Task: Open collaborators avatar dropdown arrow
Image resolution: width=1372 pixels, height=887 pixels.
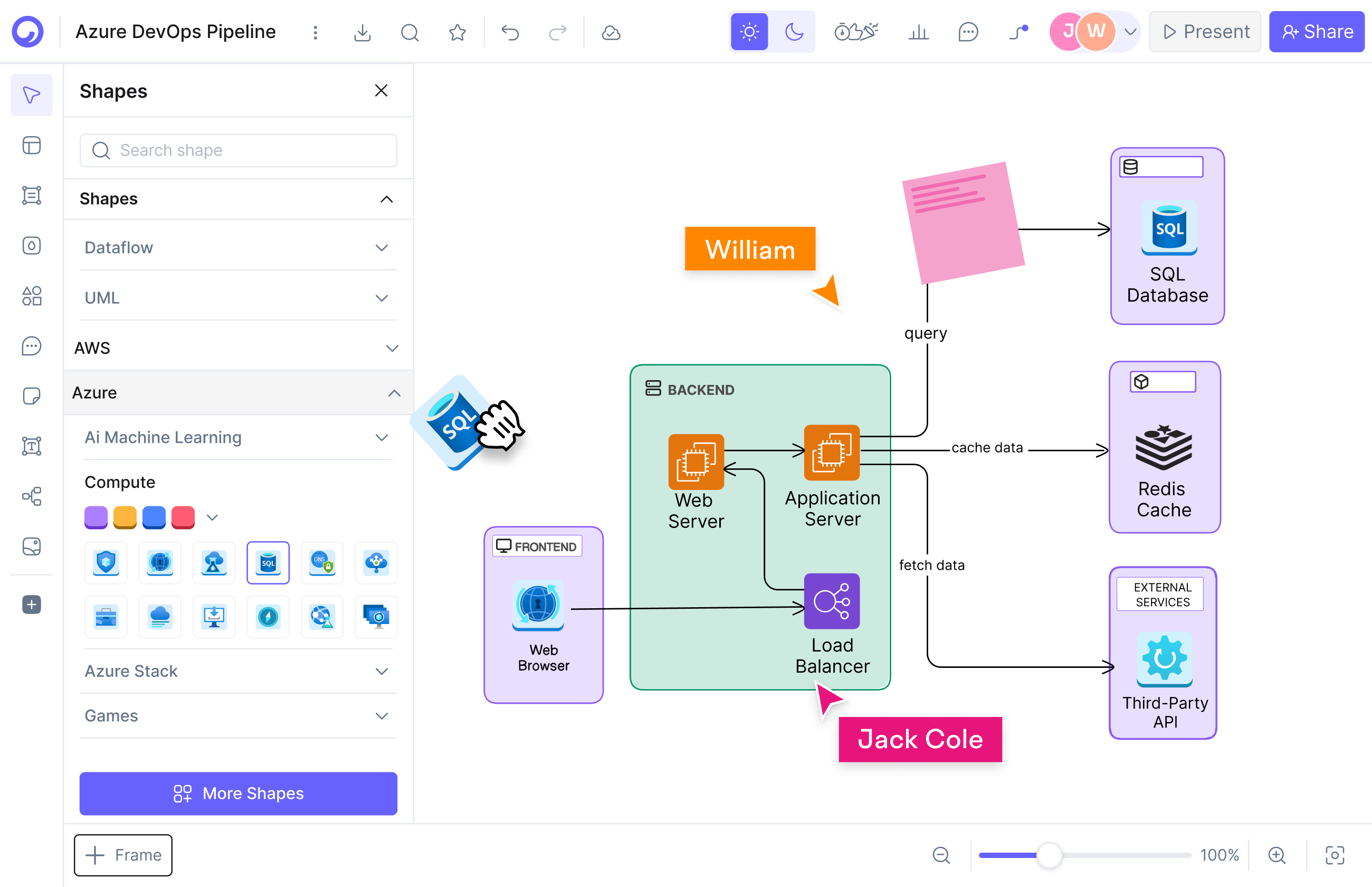Action: pos(1130,32)
